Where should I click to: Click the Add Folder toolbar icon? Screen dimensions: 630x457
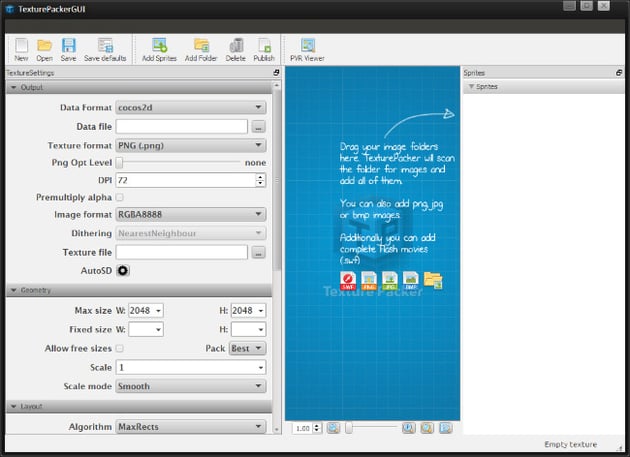(x=201, y=49)
